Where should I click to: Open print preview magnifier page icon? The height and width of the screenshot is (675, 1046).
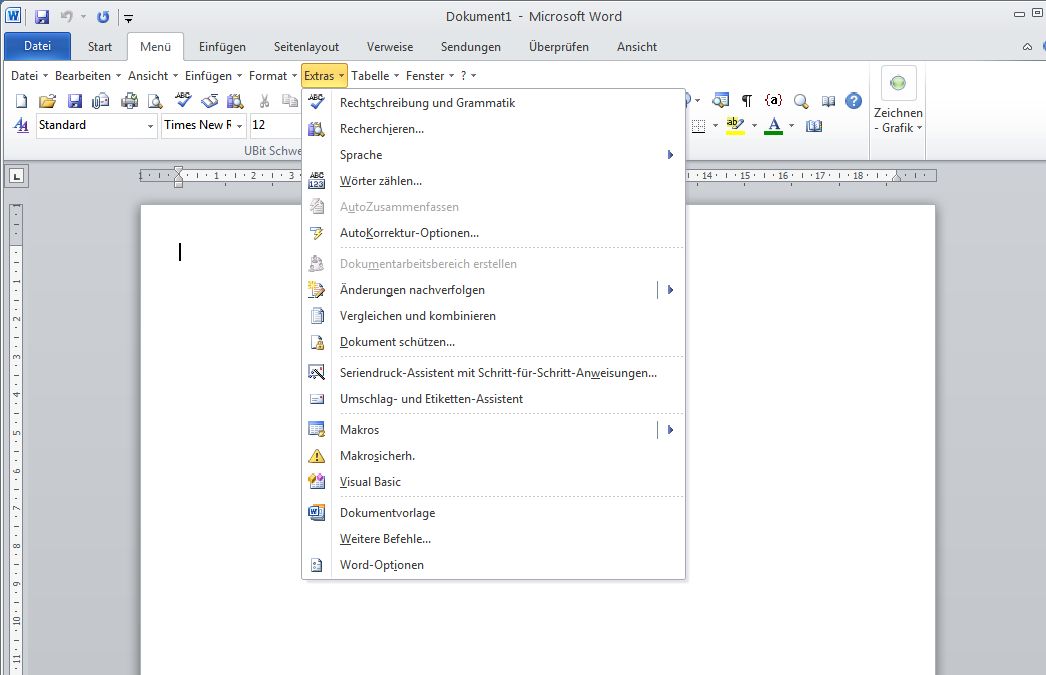coord(155,101)
